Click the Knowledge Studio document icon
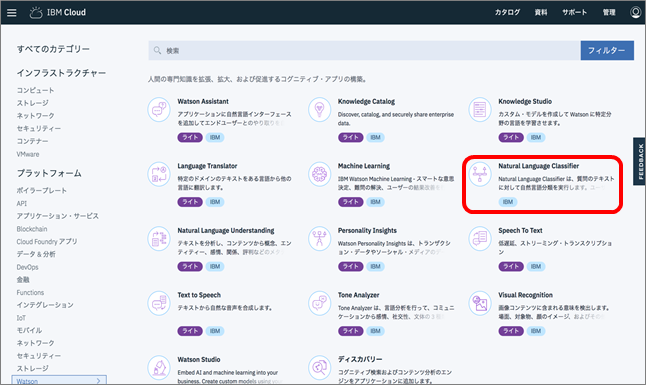 [x=480, y=110]
